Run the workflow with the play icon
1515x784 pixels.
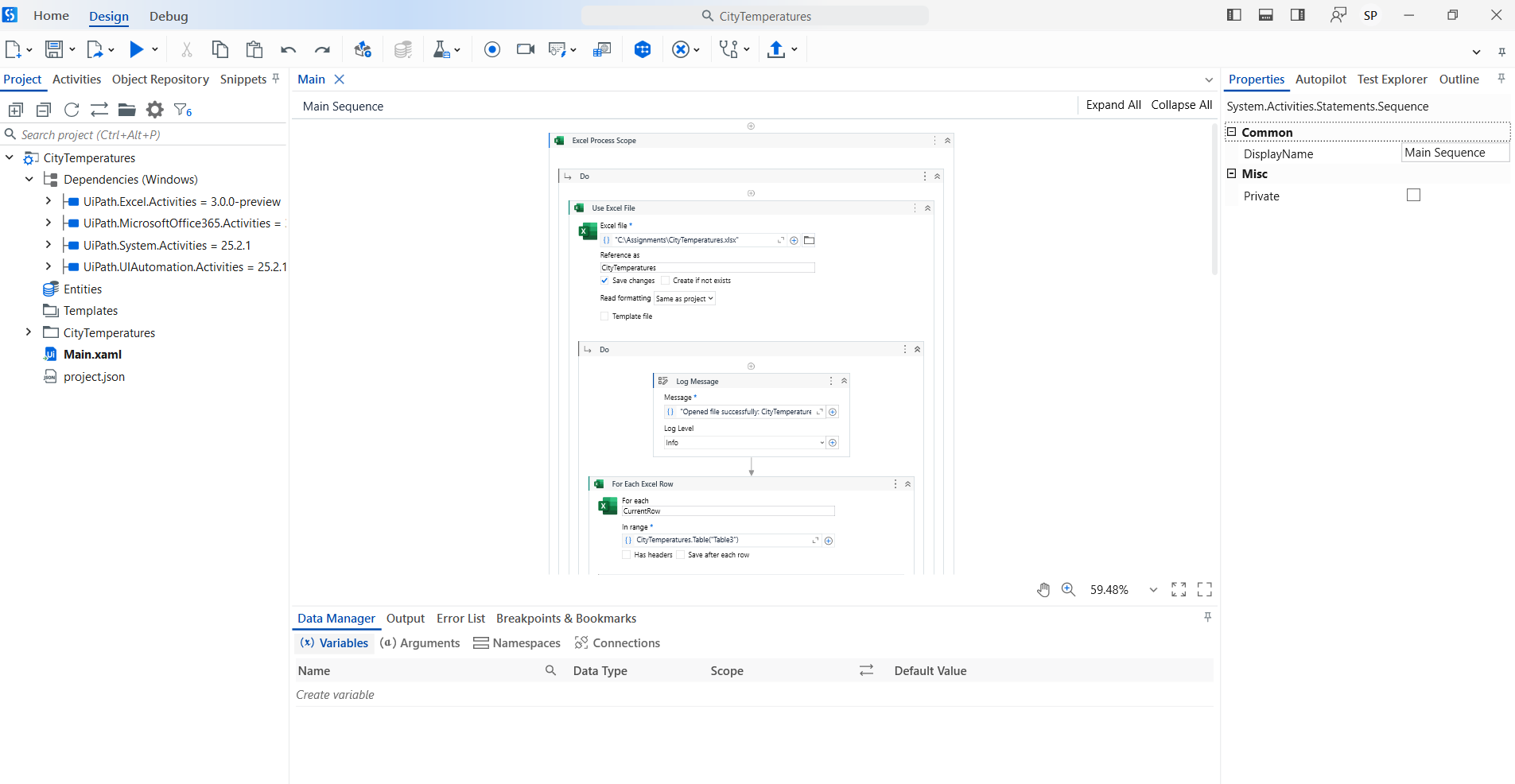pyautogui.click(x=137, y=49)
